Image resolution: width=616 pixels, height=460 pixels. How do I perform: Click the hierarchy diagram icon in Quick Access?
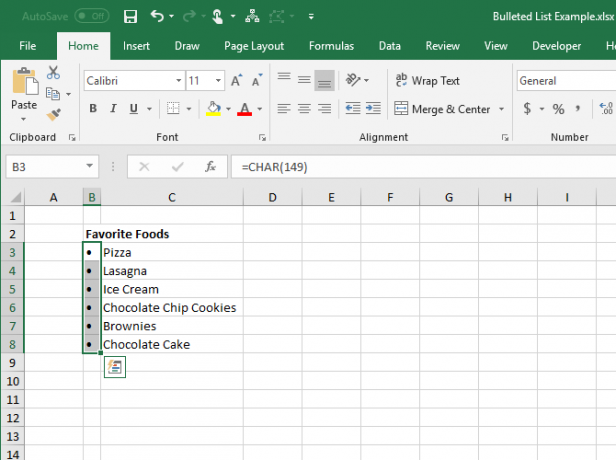(x=252, y=16)
